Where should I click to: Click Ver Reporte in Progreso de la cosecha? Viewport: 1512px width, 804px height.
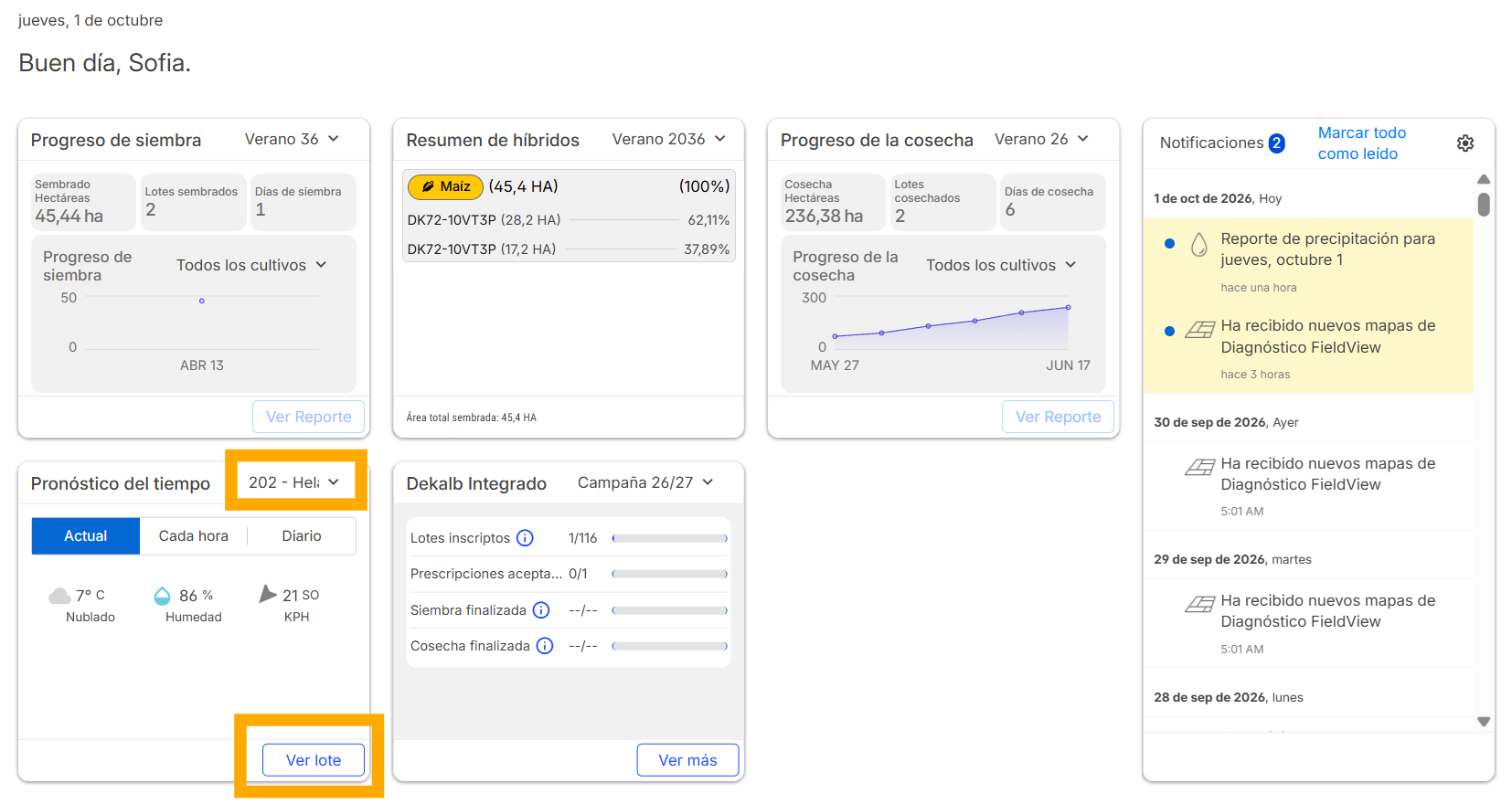click(x=1058, y=417)
